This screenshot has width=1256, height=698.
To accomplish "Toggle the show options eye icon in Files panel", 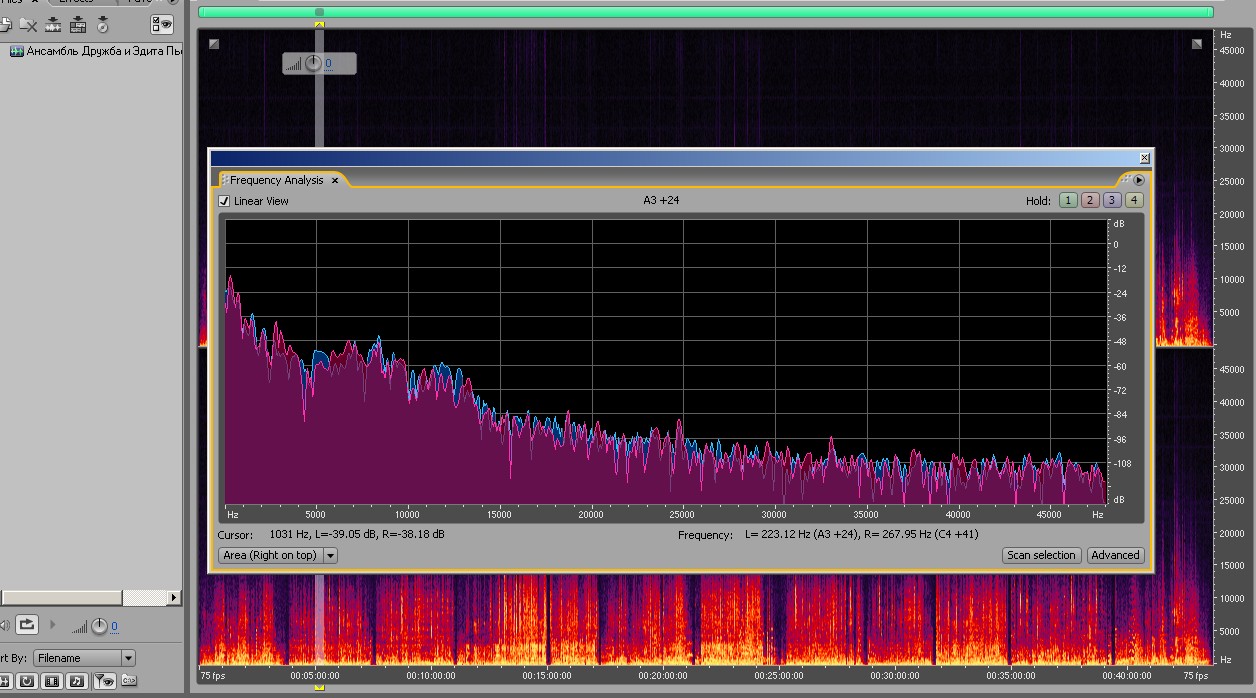I will tap(161, 25).
